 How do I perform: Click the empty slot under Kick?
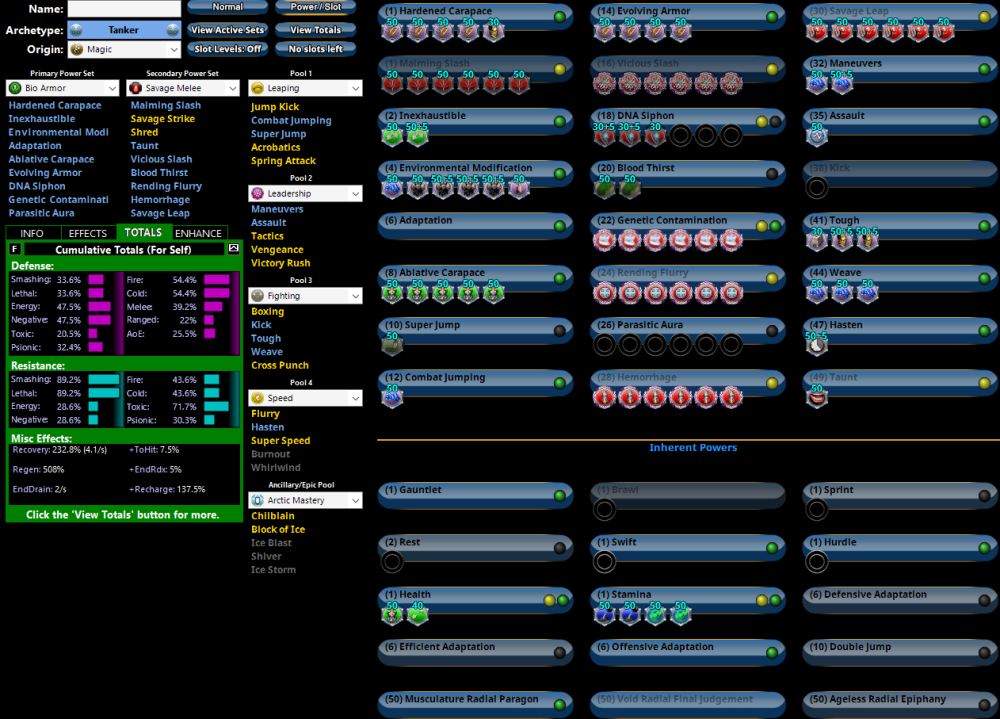(x=817, y=188)
